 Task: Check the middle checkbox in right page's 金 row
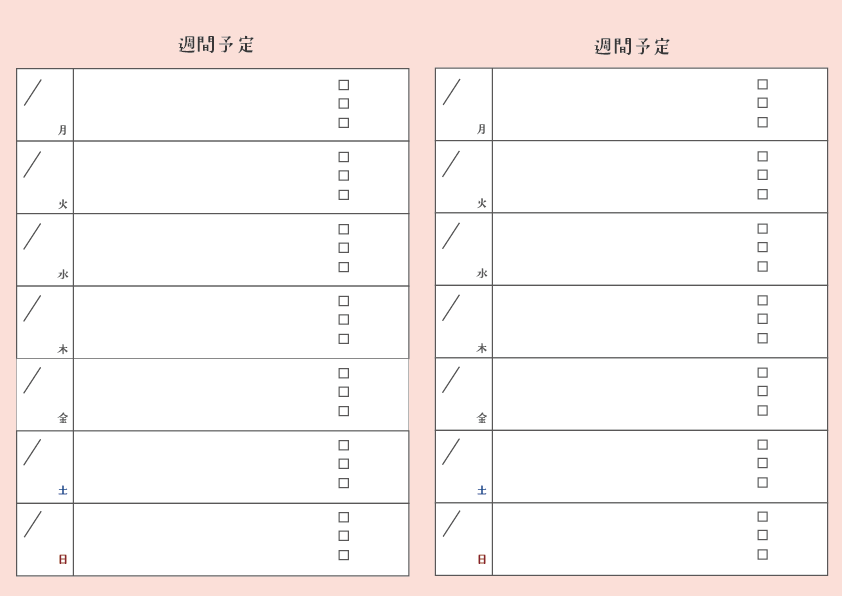click(x=763, y=391)
